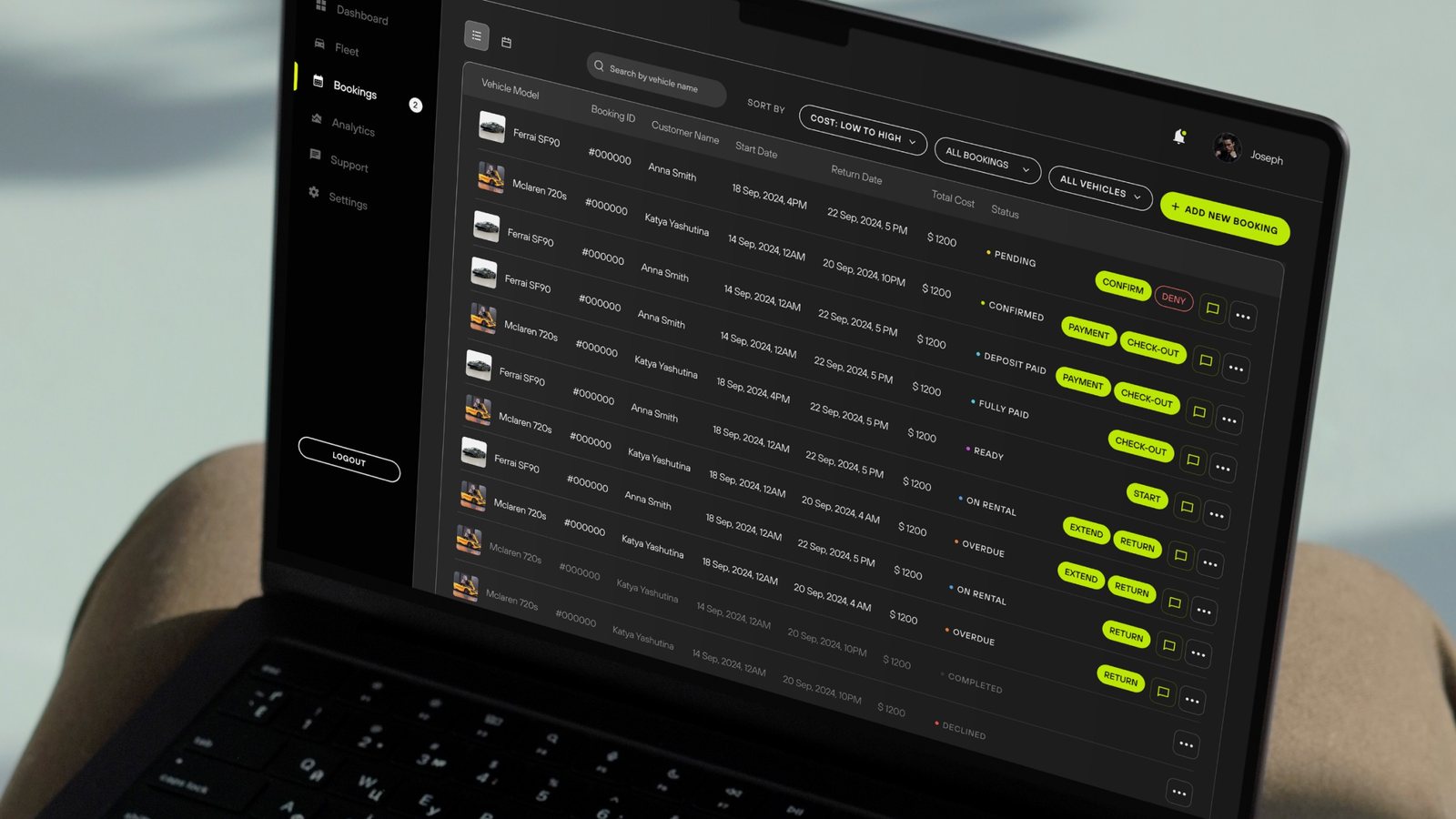This screenshot has height=819, width=1456.
Task: Click the Status column header
Action: tap(1005, 211)
